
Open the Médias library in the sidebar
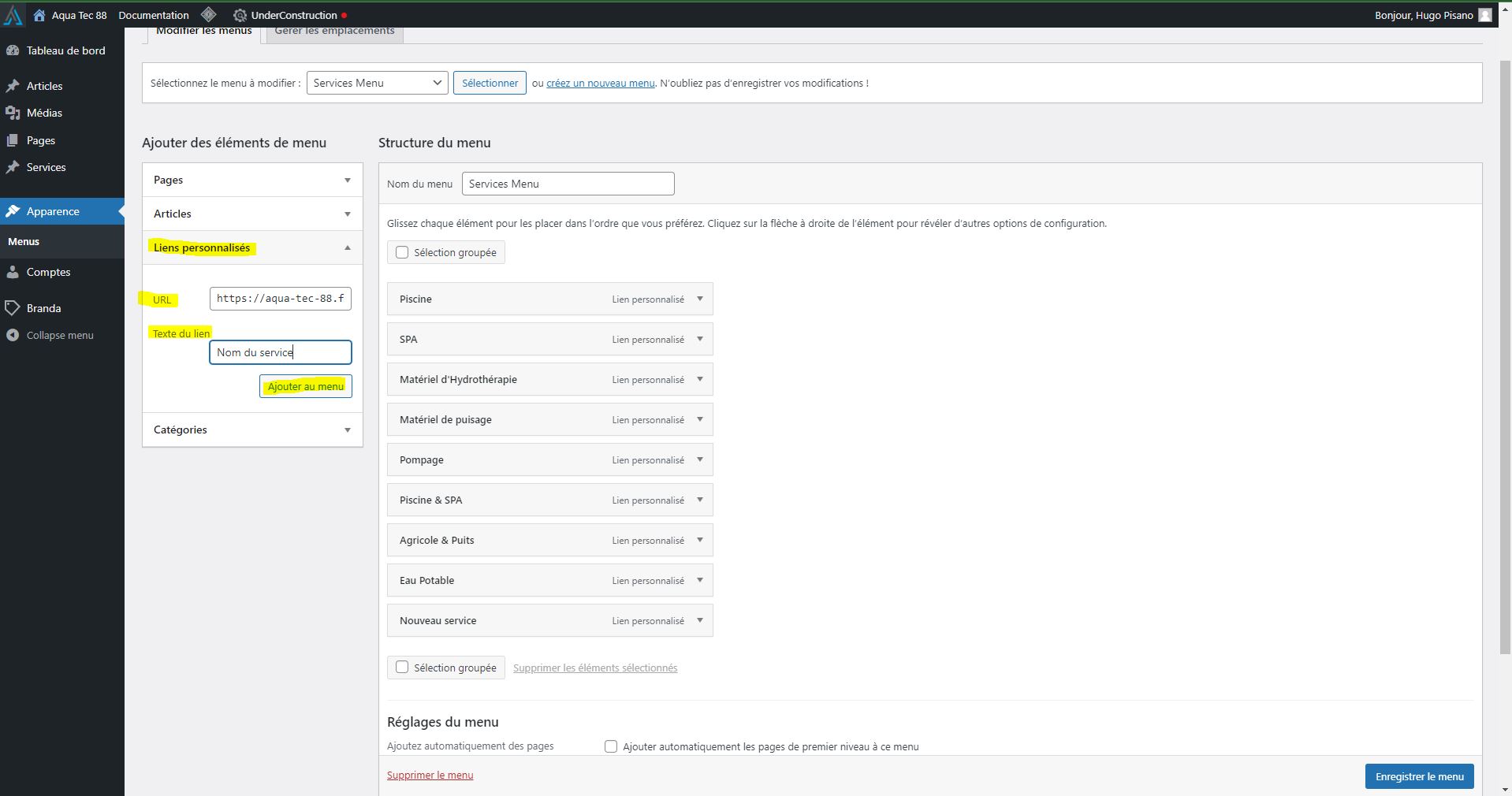point(44,113)
